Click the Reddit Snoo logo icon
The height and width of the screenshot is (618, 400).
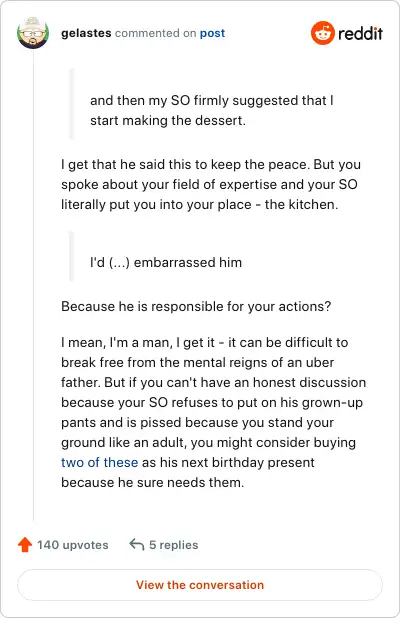click(x=323, y=33)
